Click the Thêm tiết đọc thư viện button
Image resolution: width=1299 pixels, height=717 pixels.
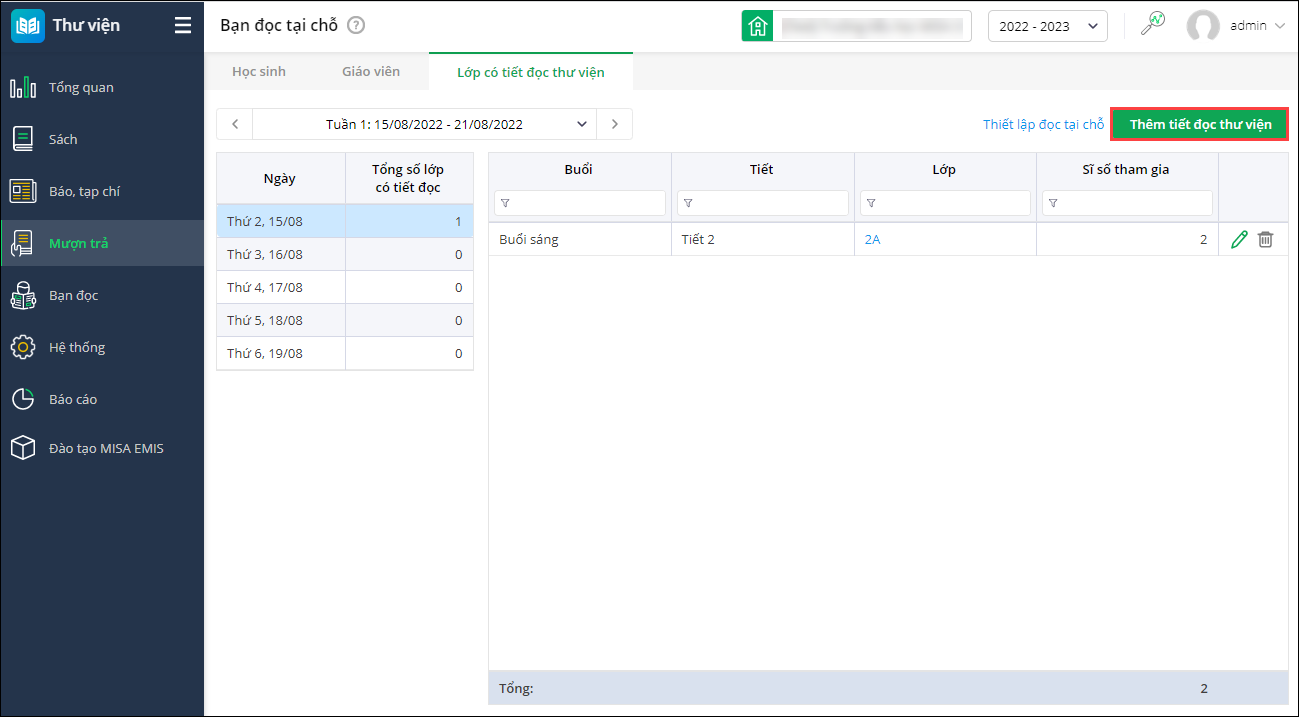coord(1200,124)
